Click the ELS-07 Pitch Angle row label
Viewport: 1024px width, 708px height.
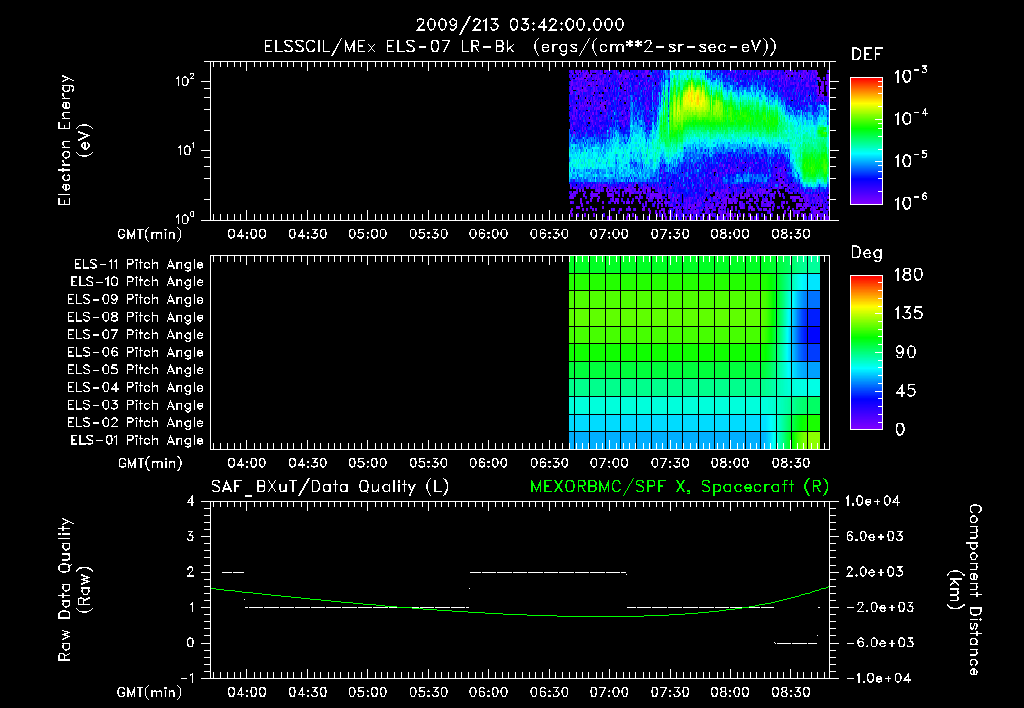click(135, 335)
